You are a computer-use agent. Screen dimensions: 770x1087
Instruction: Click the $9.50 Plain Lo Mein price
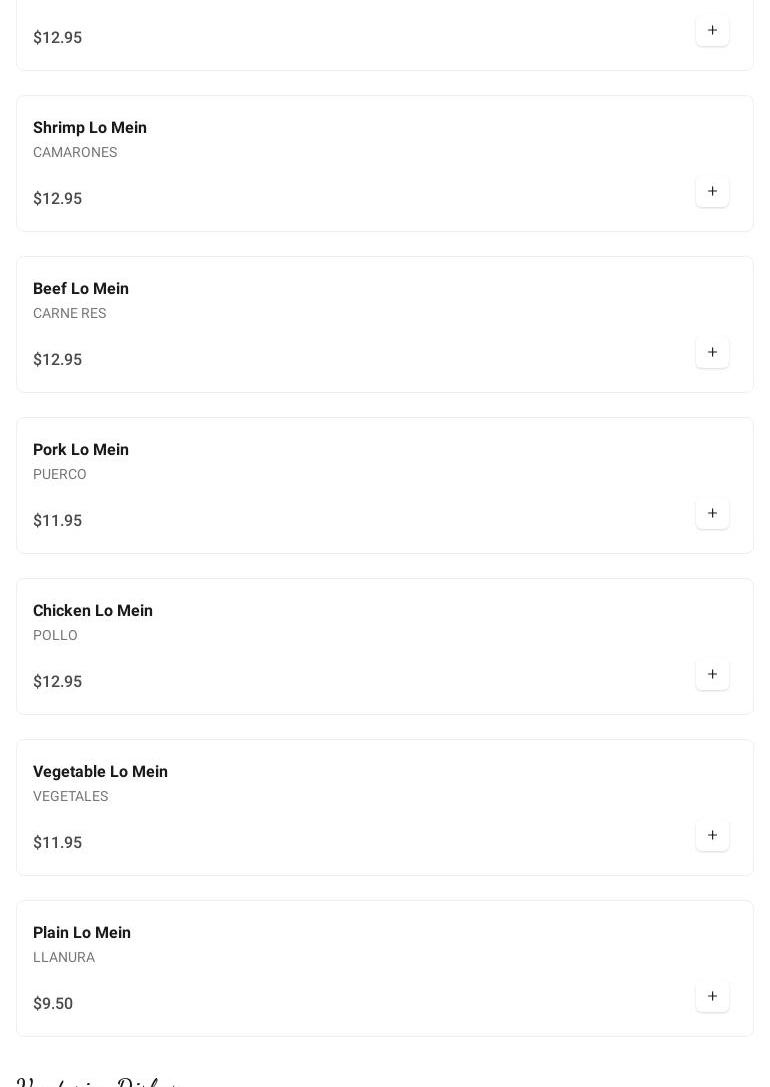pos(53,1004)
